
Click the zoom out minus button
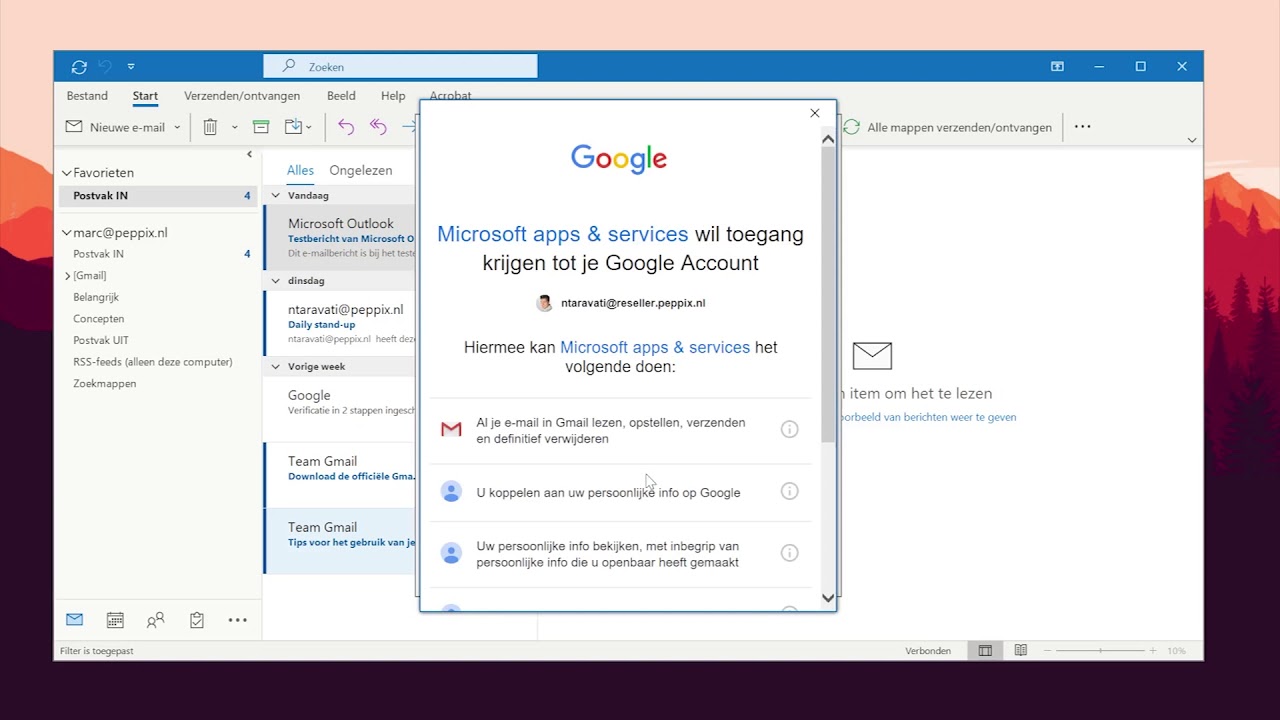tap(1047, 651)
